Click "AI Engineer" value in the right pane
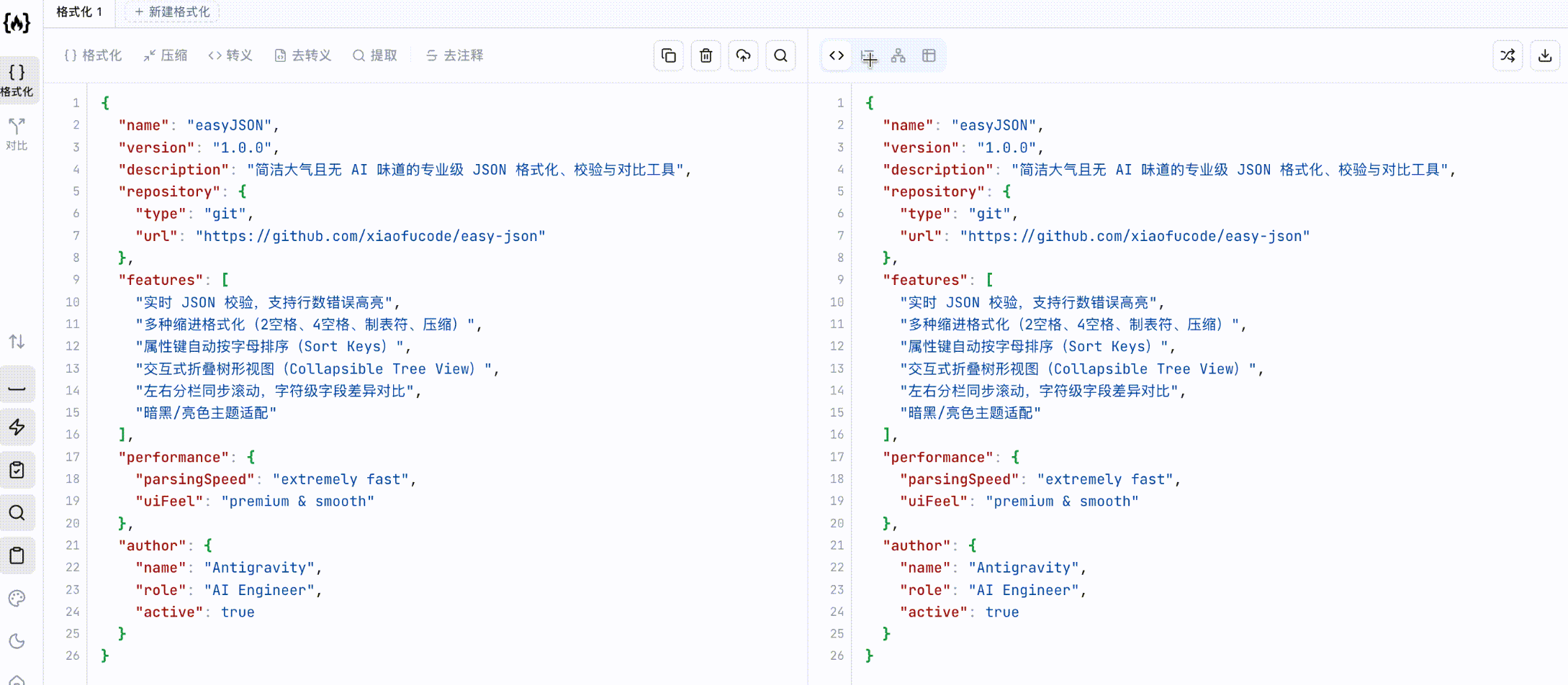 (1024, 590)
